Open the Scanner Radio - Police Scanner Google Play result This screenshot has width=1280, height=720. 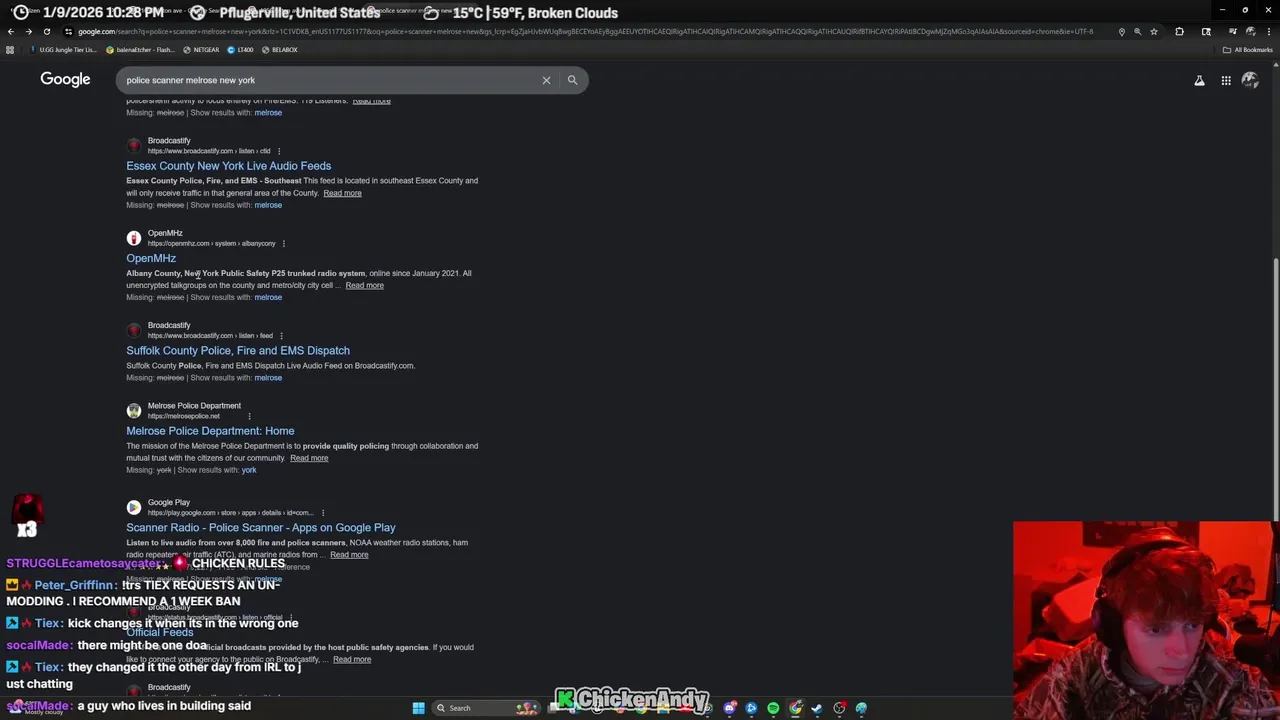260,528
